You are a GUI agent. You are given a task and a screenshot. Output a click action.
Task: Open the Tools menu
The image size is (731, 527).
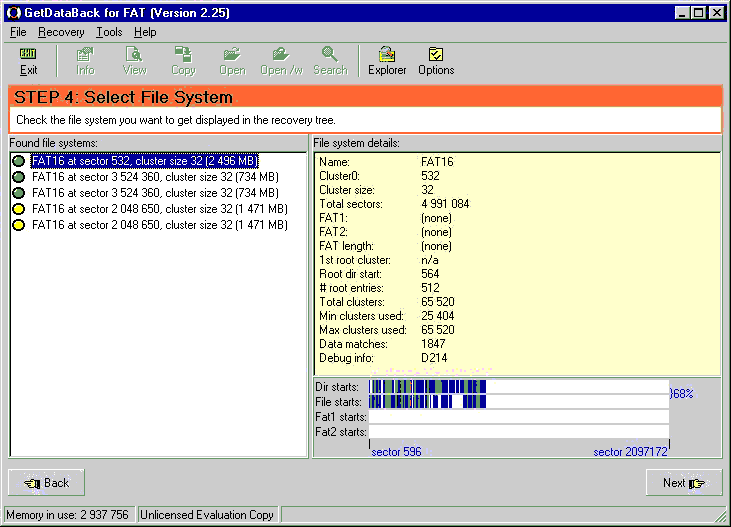point(109,32)
